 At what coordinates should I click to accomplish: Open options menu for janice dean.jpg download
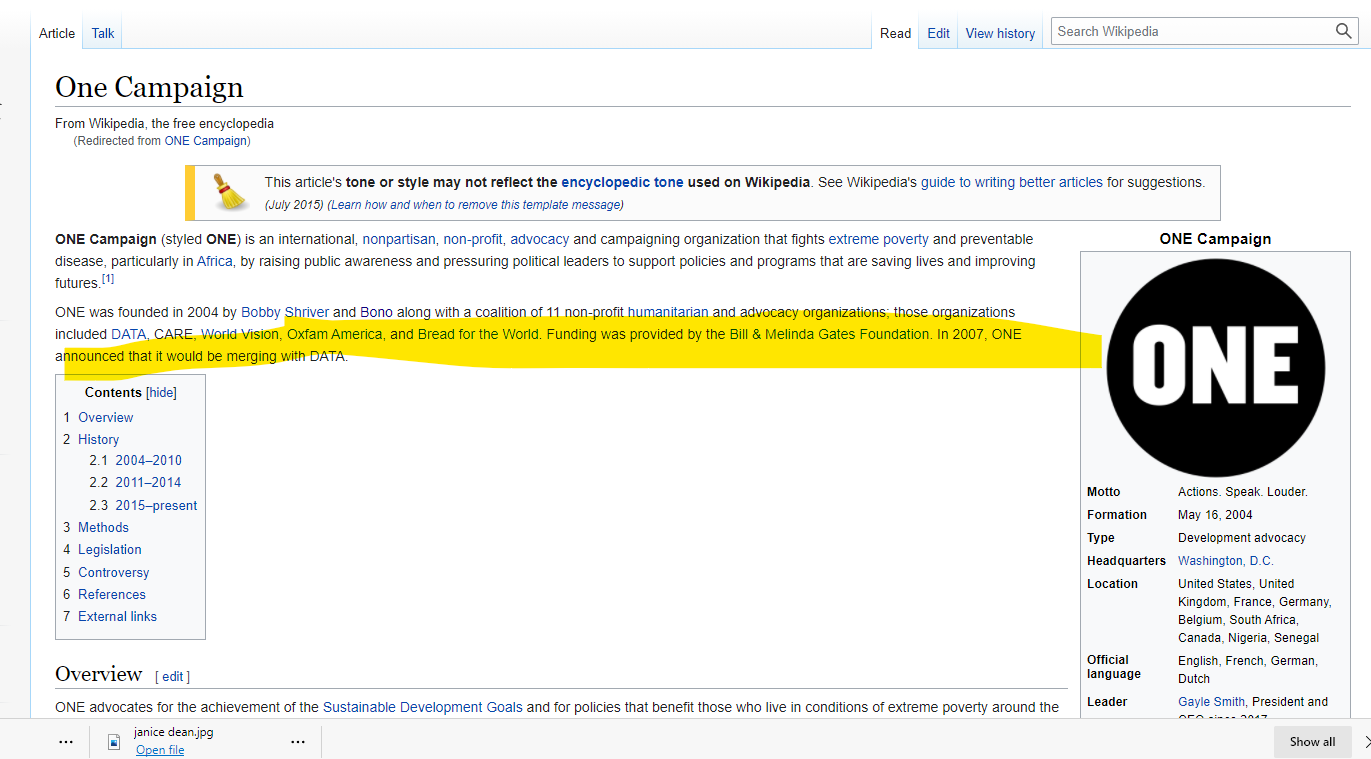(x=298, y=742)
